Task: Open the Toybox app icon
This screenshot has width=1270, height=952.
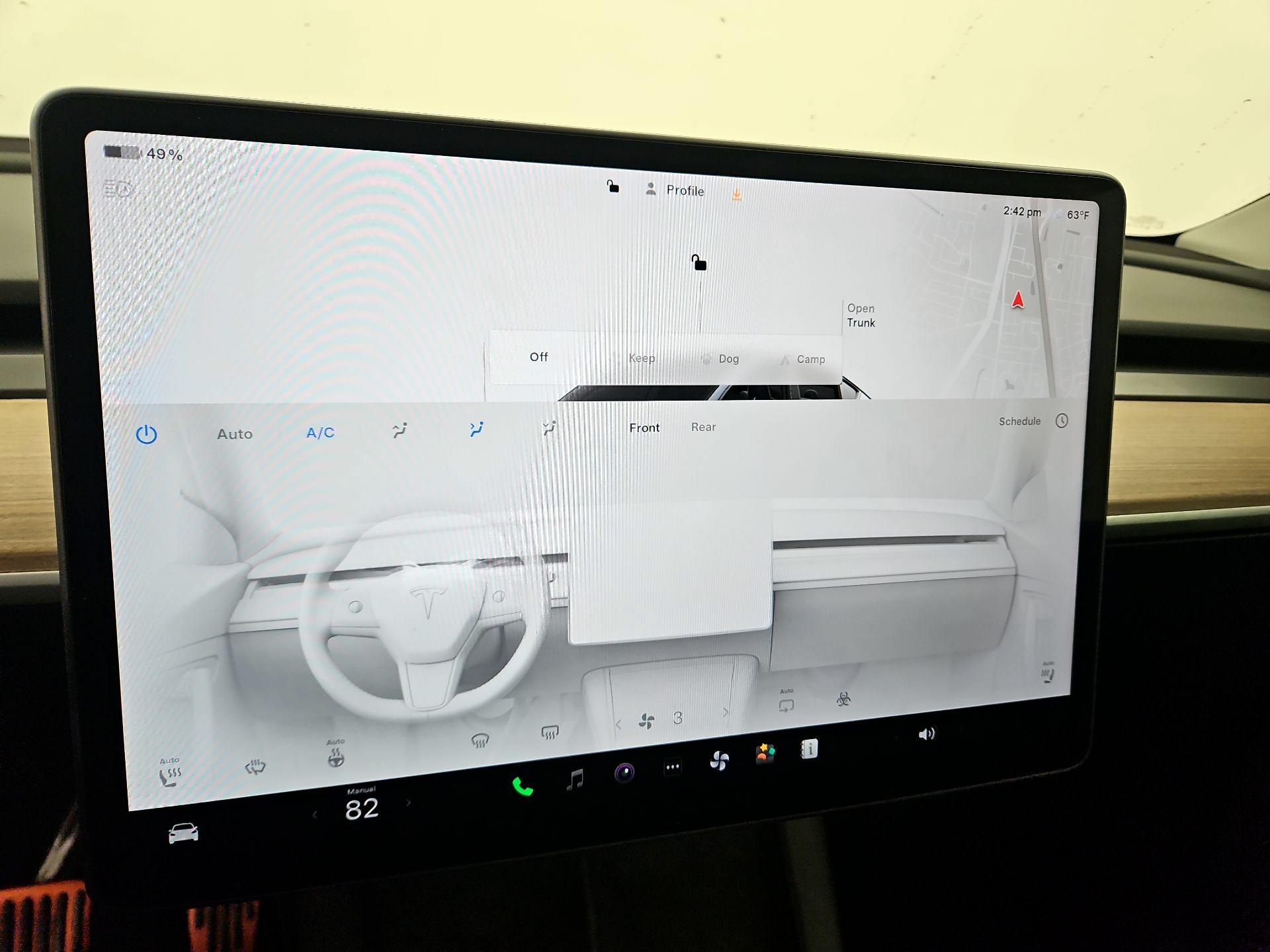Action: coord(765,753)
